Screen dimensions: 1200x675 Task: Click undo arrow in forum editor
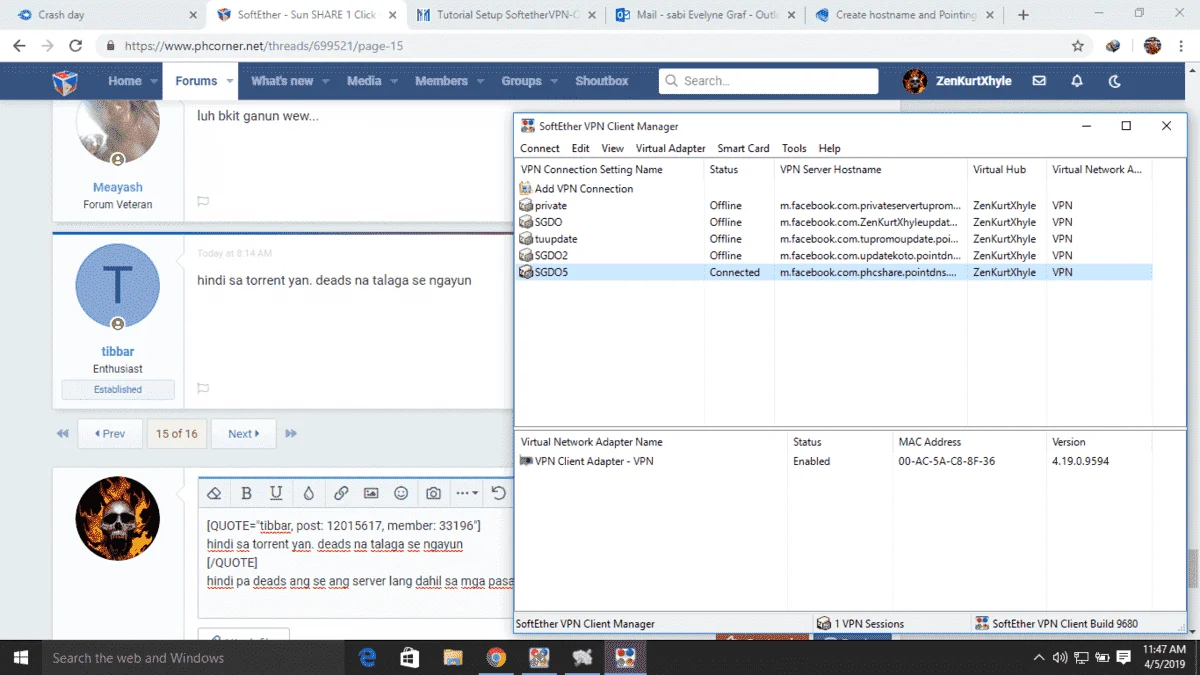click(x=499, y=493)
